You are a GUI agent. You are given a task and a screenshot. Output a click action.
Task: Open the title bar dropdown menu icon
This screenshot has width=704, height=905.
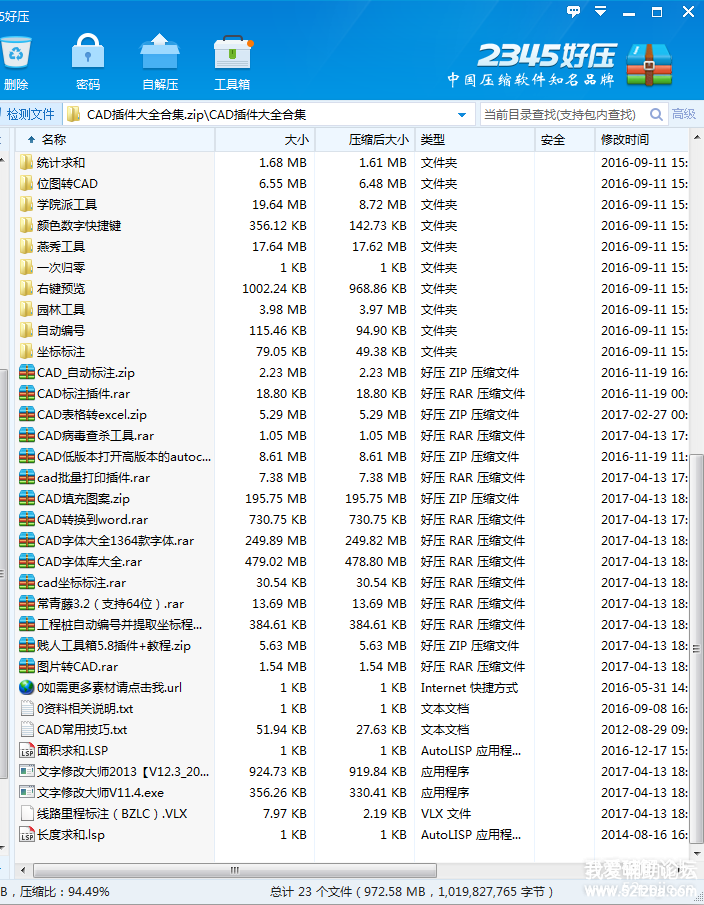pyautogui.click(x=601, y=11)
